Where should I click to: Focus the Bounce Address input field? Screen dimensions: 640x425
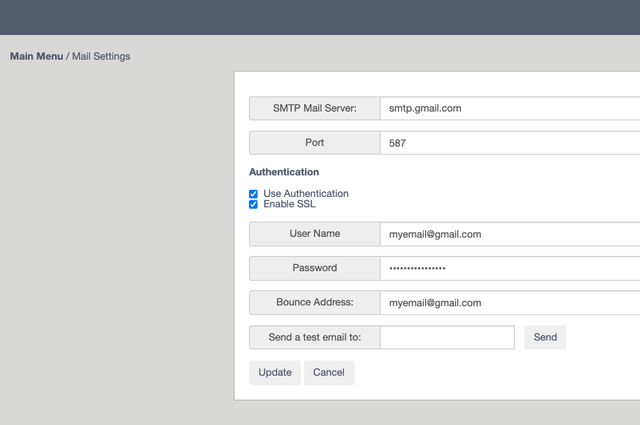coord(510,303)
